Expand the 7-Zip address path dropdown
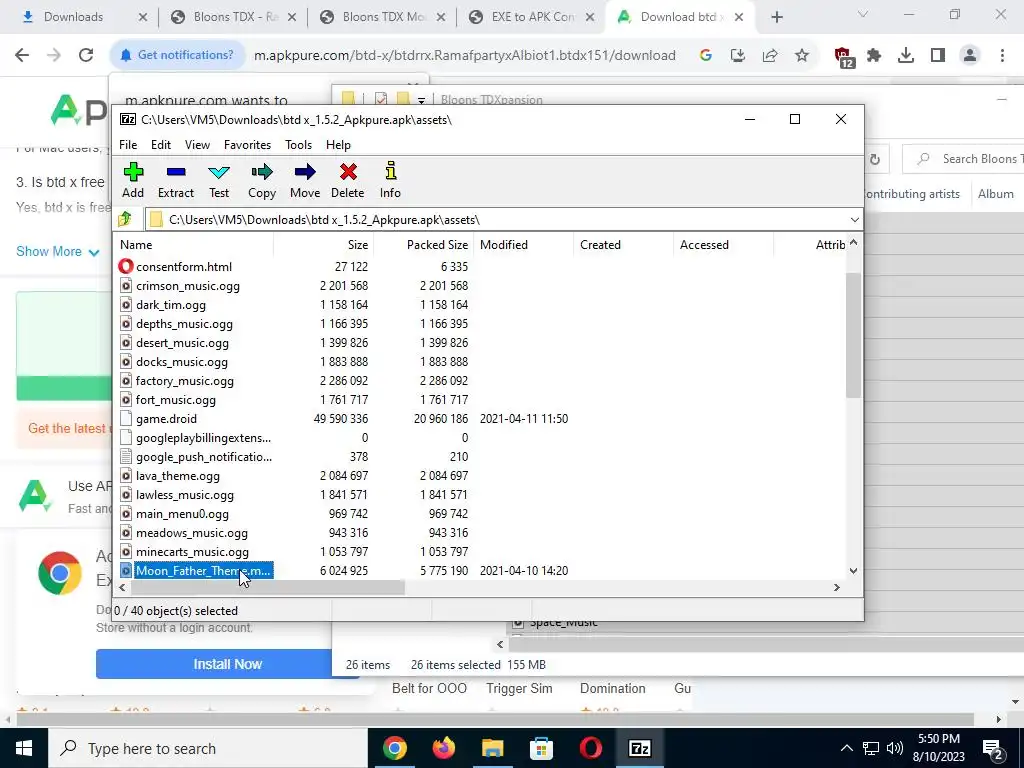 coord(854,219)
